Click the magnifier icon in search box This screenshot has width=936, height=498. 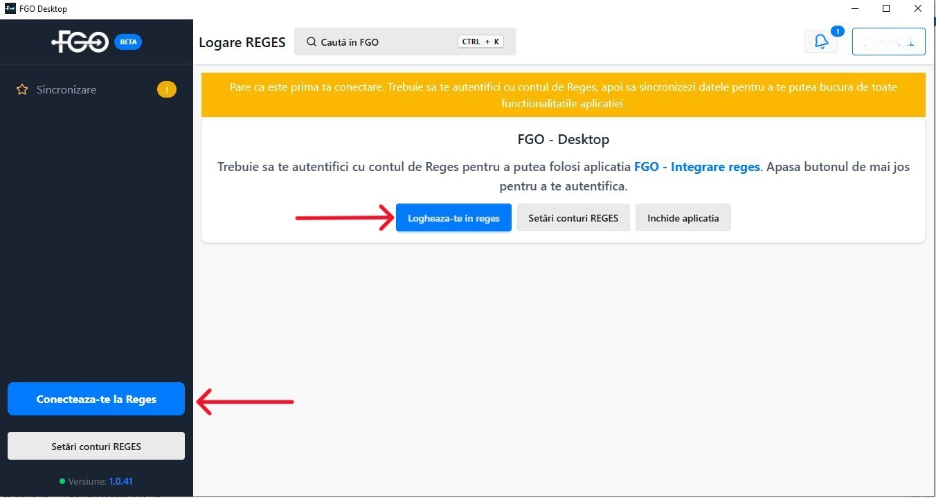pyautogui.click(x=311, y=42)
